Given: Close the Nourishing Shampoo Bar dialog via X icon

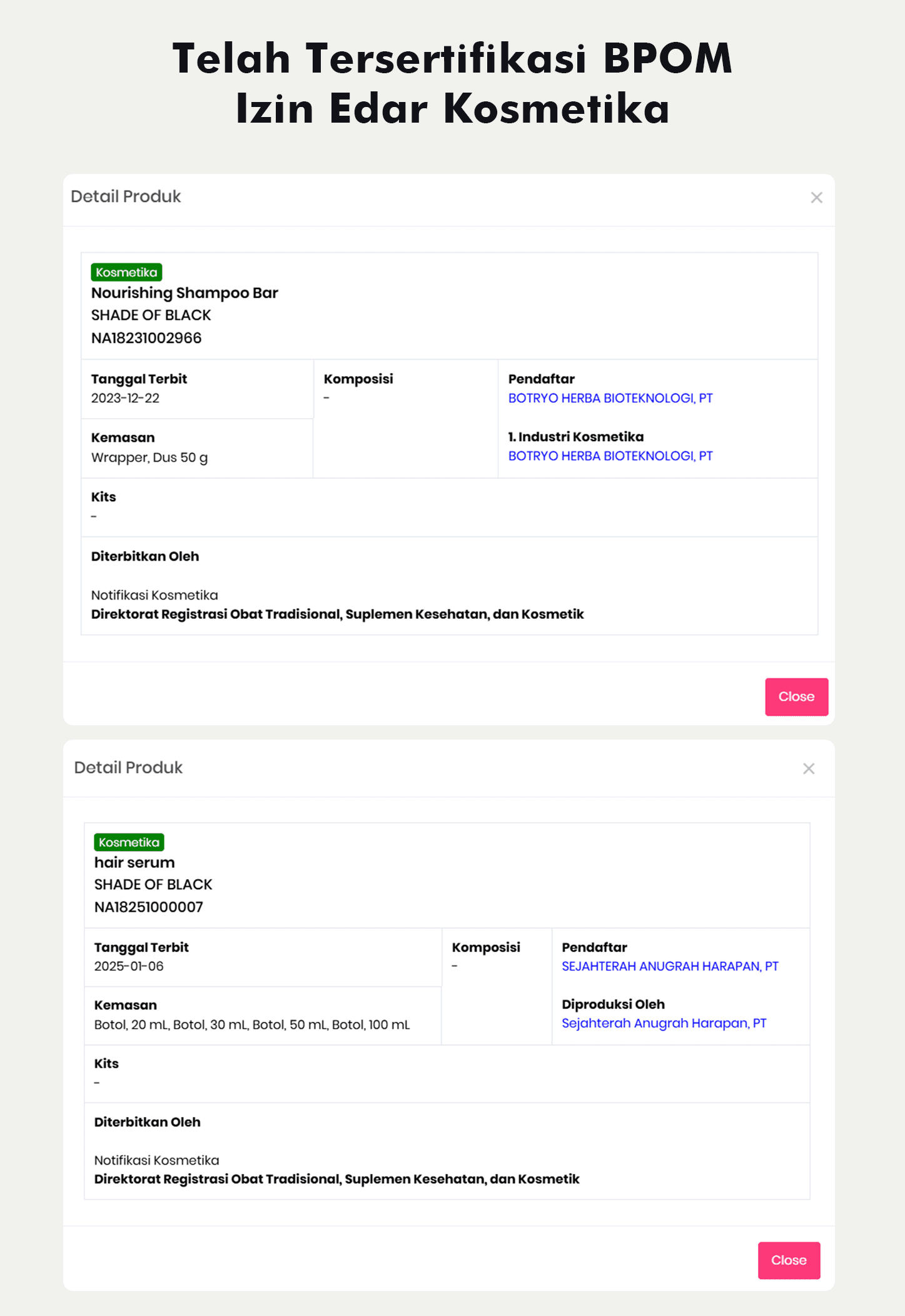Looking at the screenshot, I should click(x=816, y=198).
